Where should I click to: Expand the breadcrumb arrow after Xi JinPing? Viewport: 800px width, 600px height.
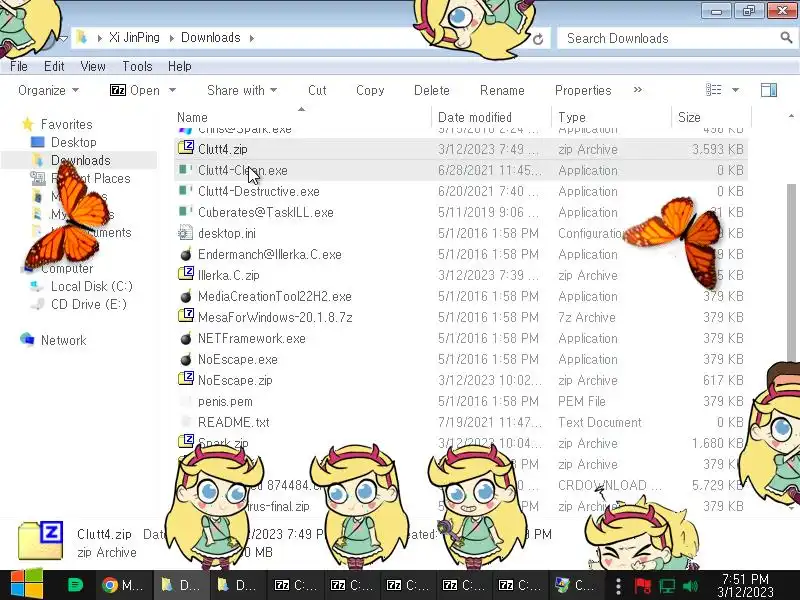pos(170,38)
